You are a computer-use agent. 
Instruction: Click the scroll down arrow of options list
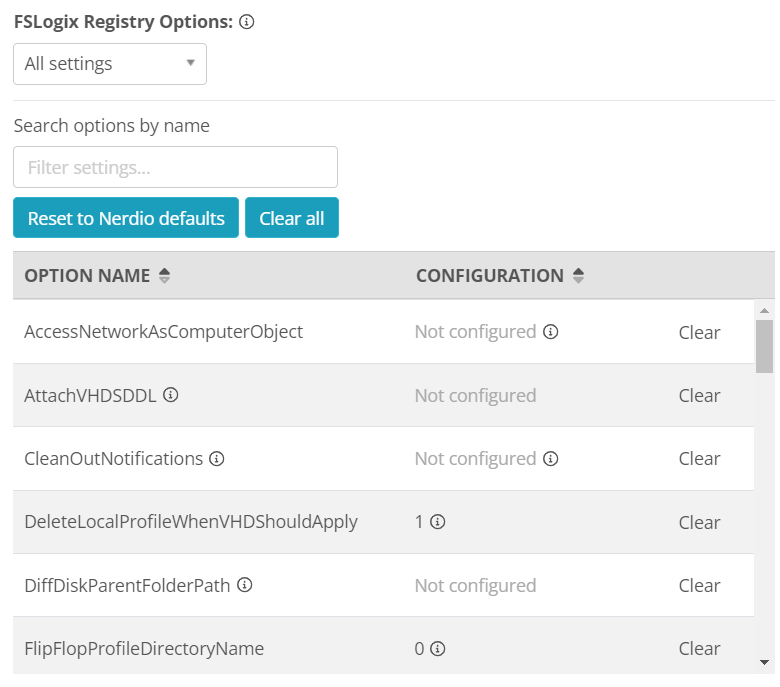764,662
